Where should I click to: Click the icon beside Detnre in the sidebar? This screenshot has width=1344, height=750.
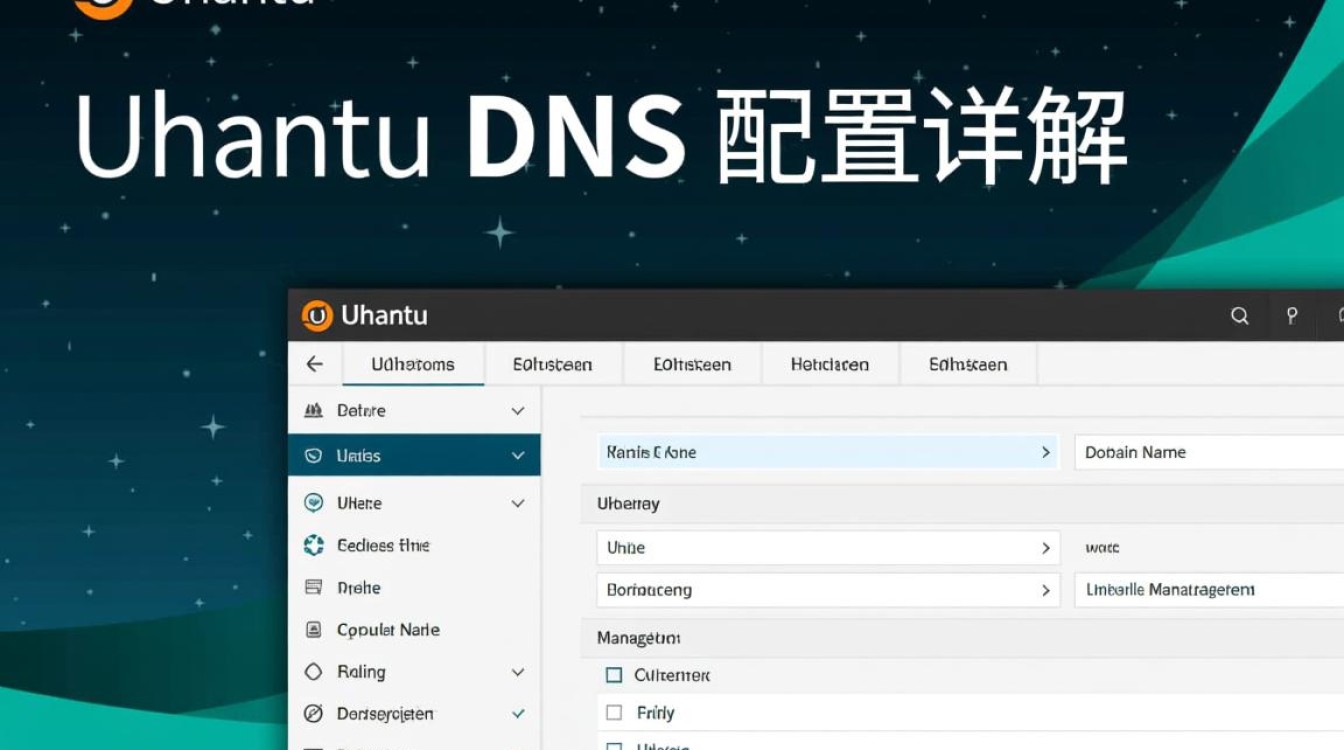click(313, 411)
